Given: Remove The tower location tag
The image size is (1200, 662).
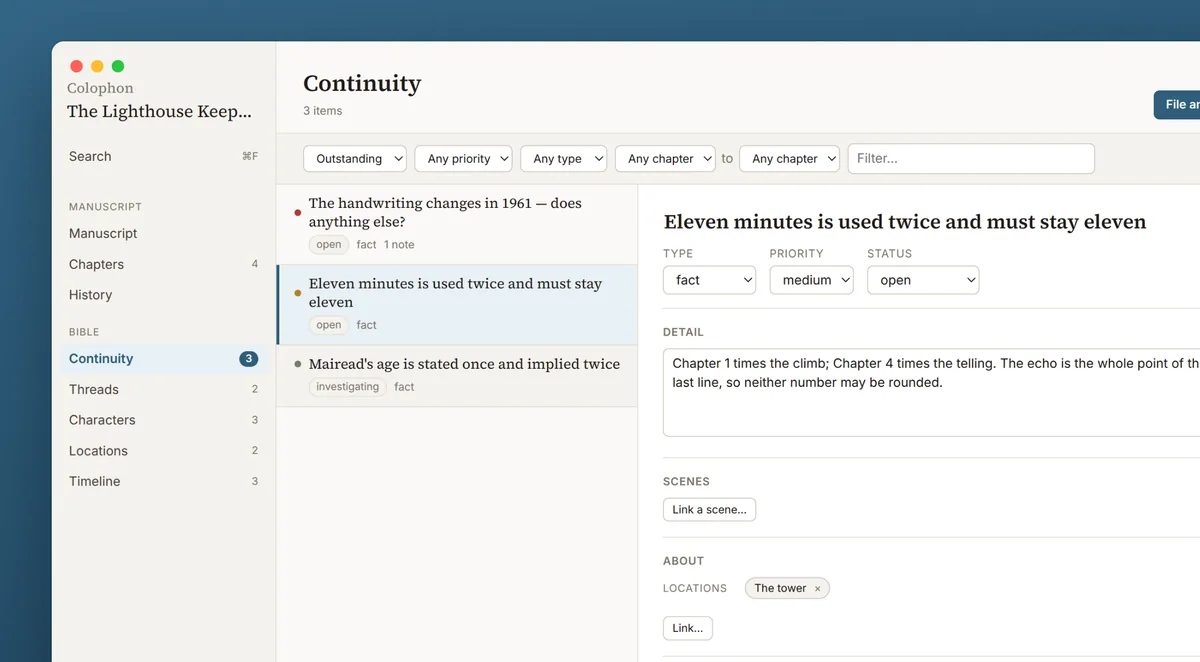Looking at the screenshot, I should (817, 589).
